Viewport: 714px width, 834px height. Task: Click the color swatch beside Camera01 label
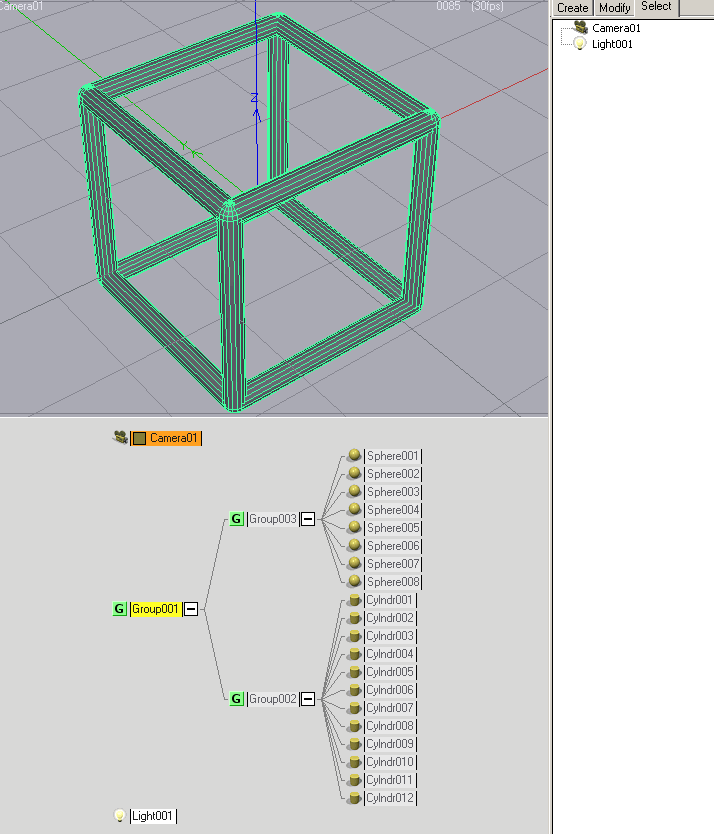pyautogui.click(x=140, y=438)
